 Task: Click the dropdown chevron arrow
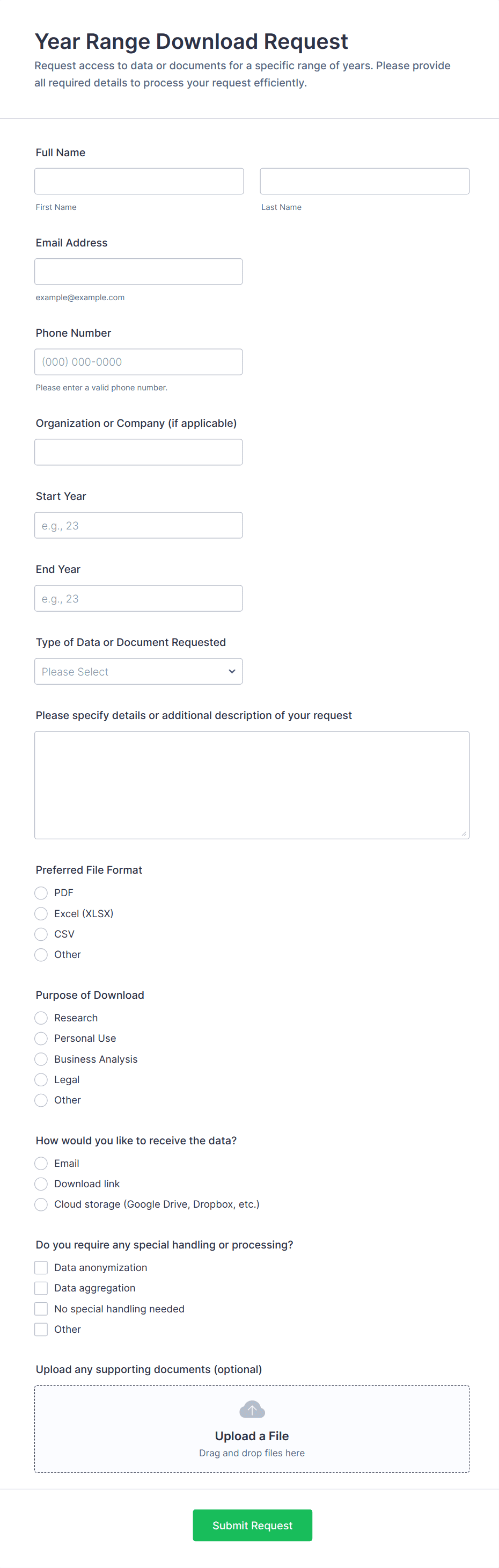coord(232,671)
